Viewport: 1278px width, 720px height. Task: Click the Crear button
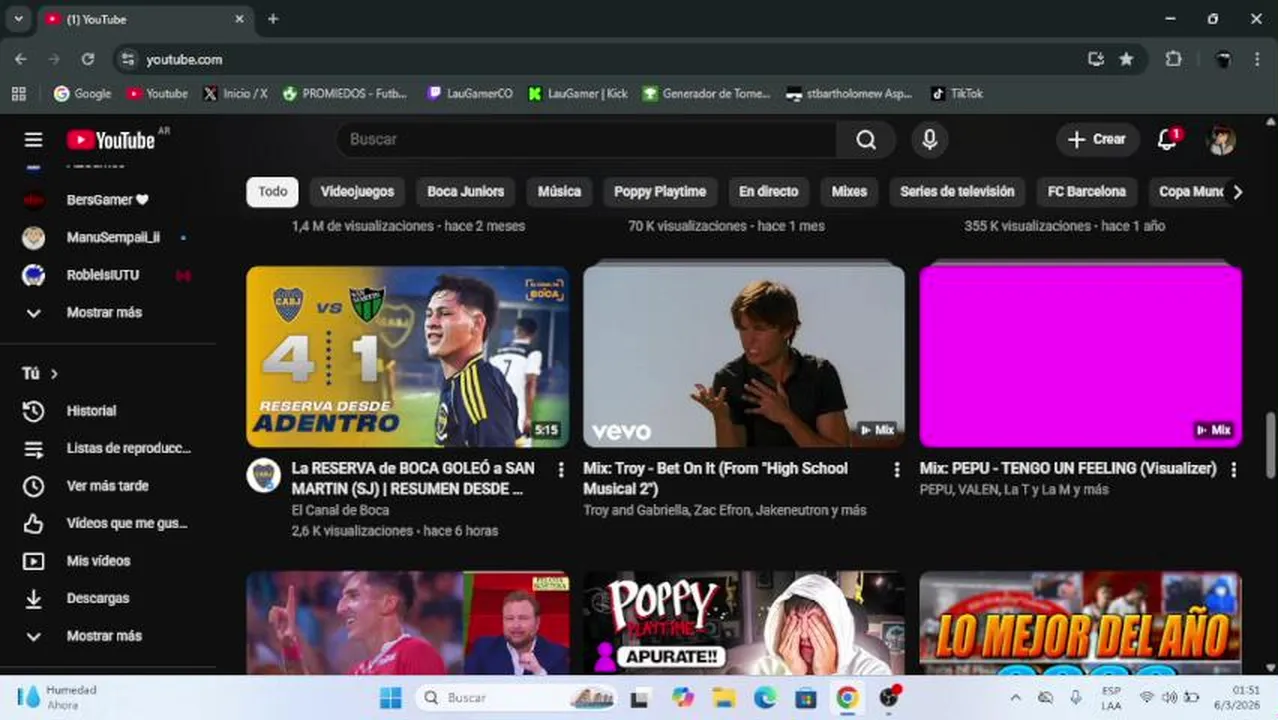(1097, 140)
